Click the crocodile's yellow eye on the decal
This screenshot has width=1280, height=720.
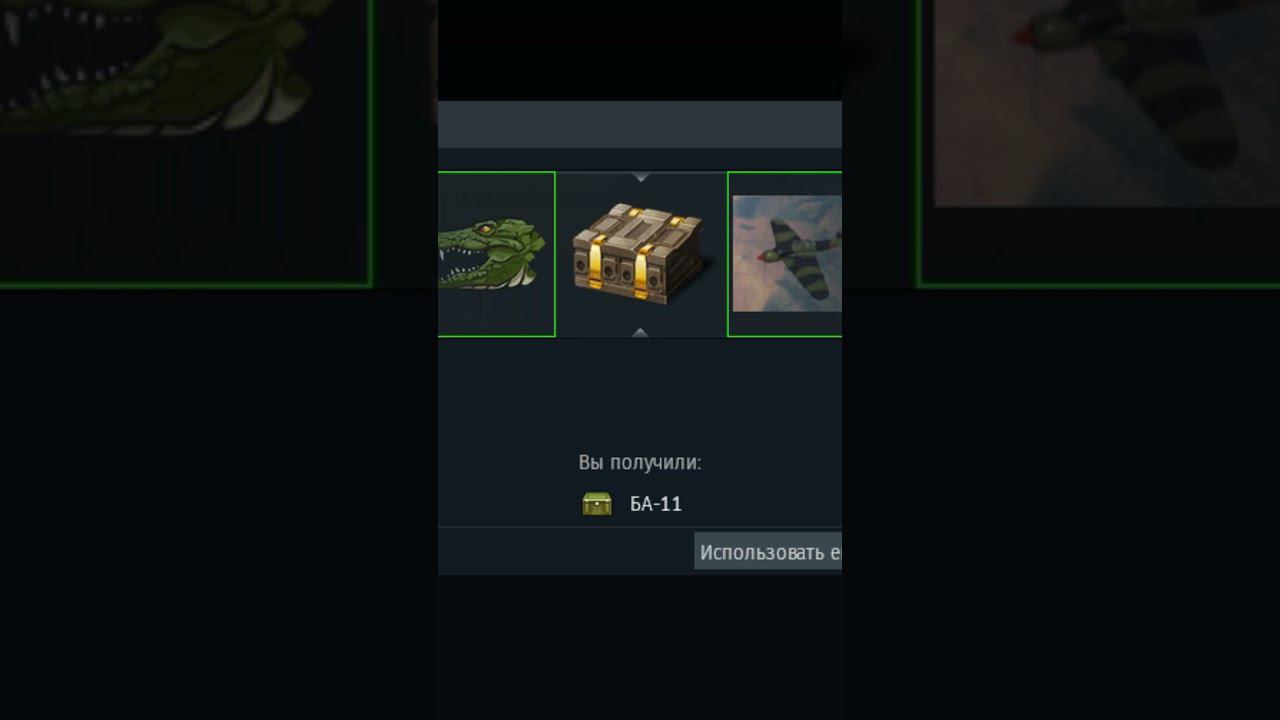point(485,230)
